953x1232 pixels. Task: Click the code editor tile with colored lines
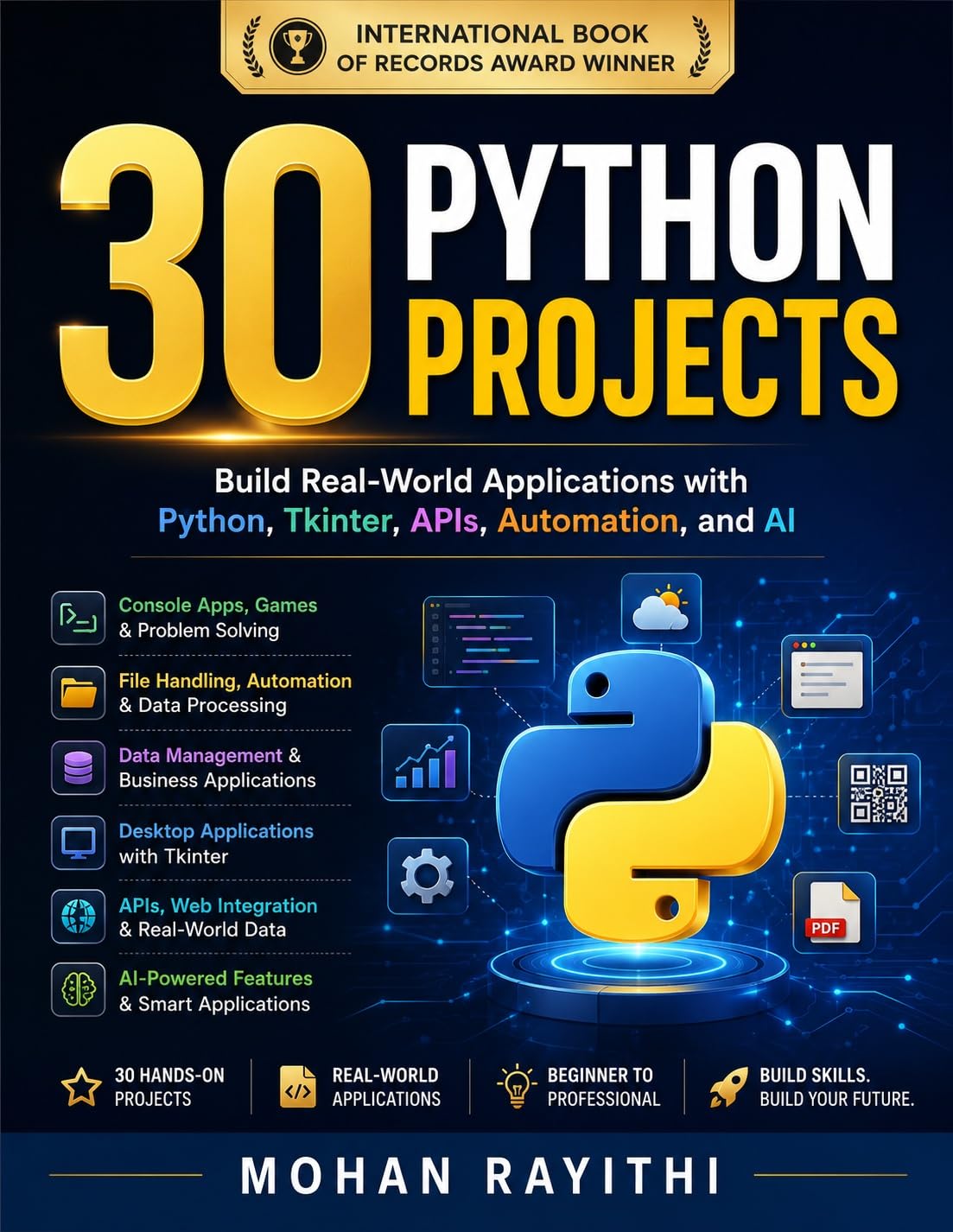point(488,642)
